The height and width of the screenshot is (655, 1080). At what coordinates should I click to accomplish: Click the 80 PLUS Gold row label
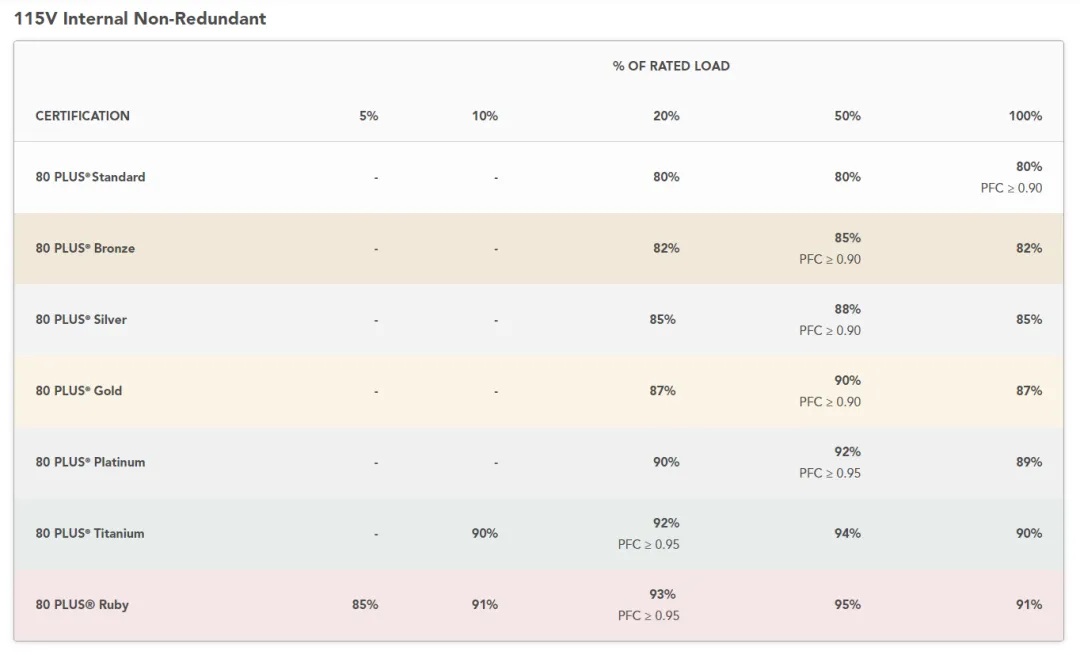coord(79,391)
